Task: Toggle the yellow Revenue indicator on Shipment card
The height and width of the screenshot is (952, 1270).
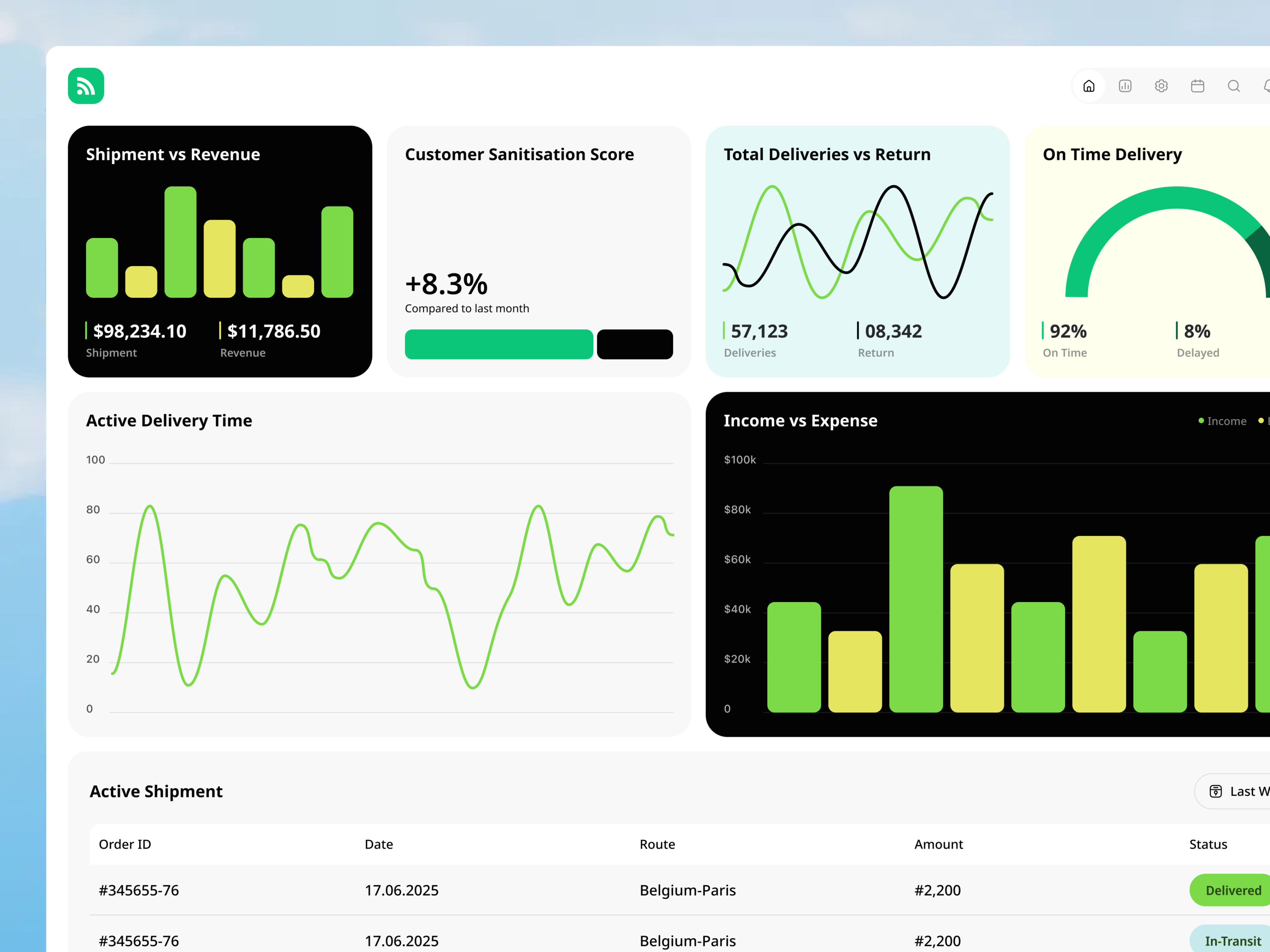Action: click(x=221, y=331)
